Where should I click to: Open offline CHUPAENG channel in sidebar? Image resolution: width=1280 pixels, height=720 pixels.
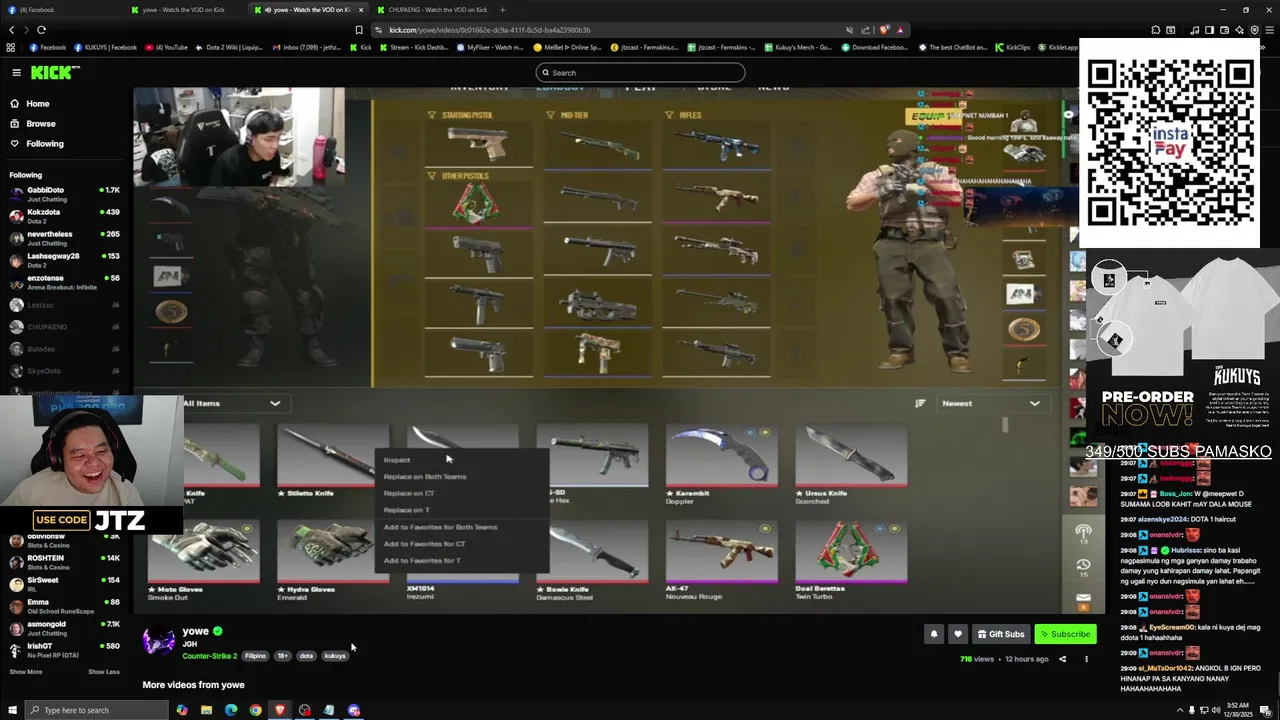[x=64, y=327]
